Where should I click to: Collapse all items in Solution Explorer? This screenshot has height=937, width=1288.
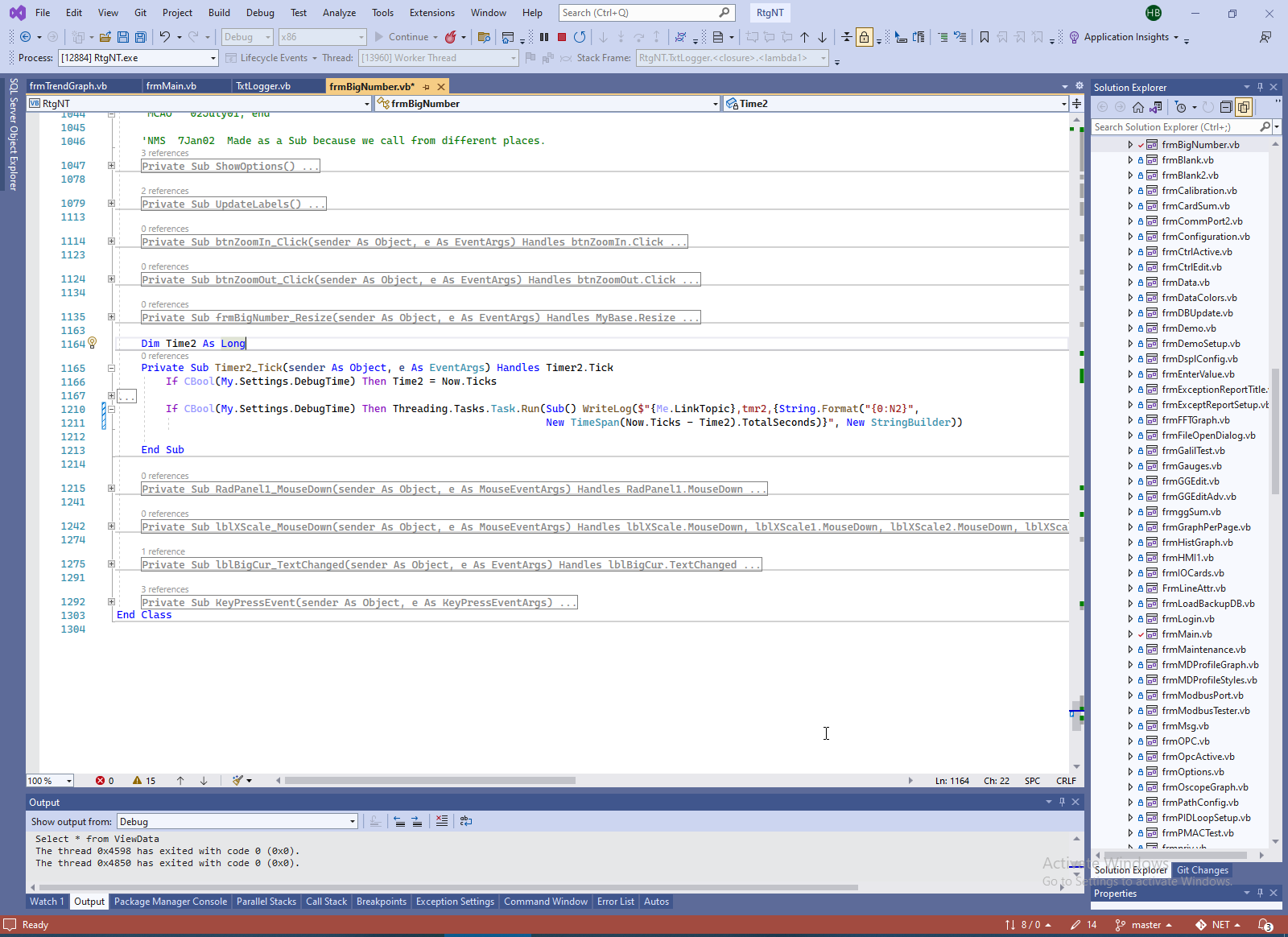[1226, 107]
